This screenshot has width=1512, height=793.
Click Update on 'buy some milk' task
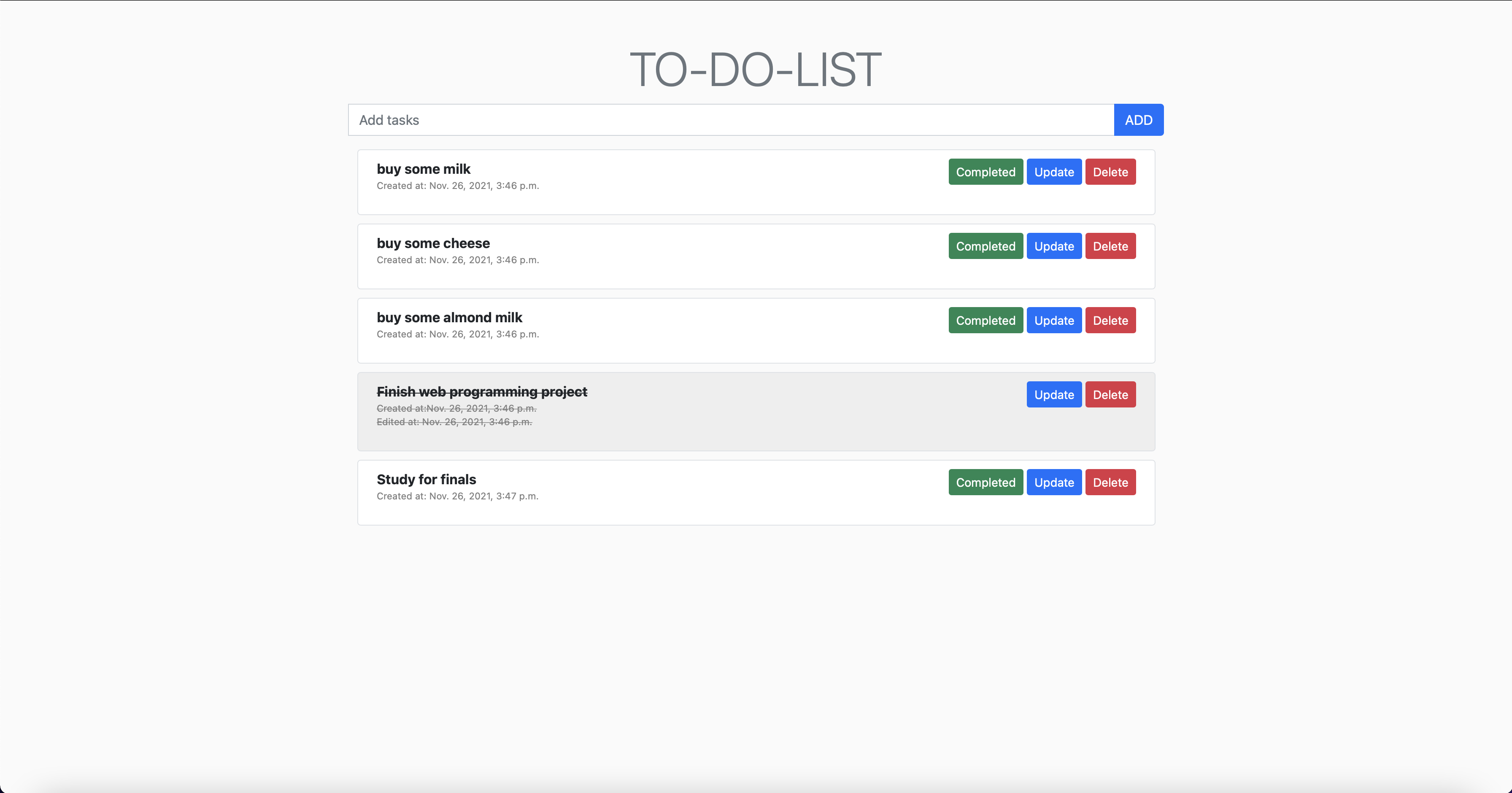pyautogui.click(x=1053, y=171)
